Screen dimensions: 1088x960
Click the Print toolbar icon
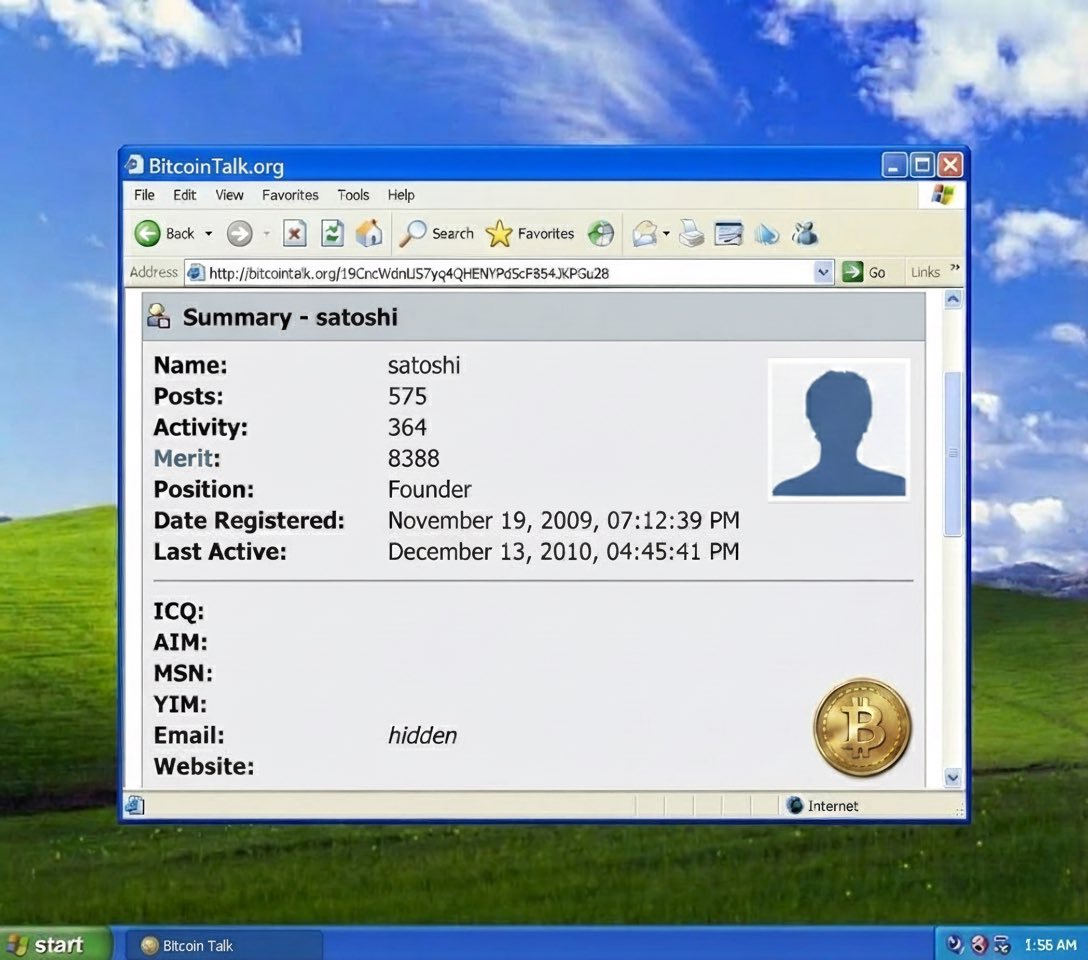tap(692, 234)
